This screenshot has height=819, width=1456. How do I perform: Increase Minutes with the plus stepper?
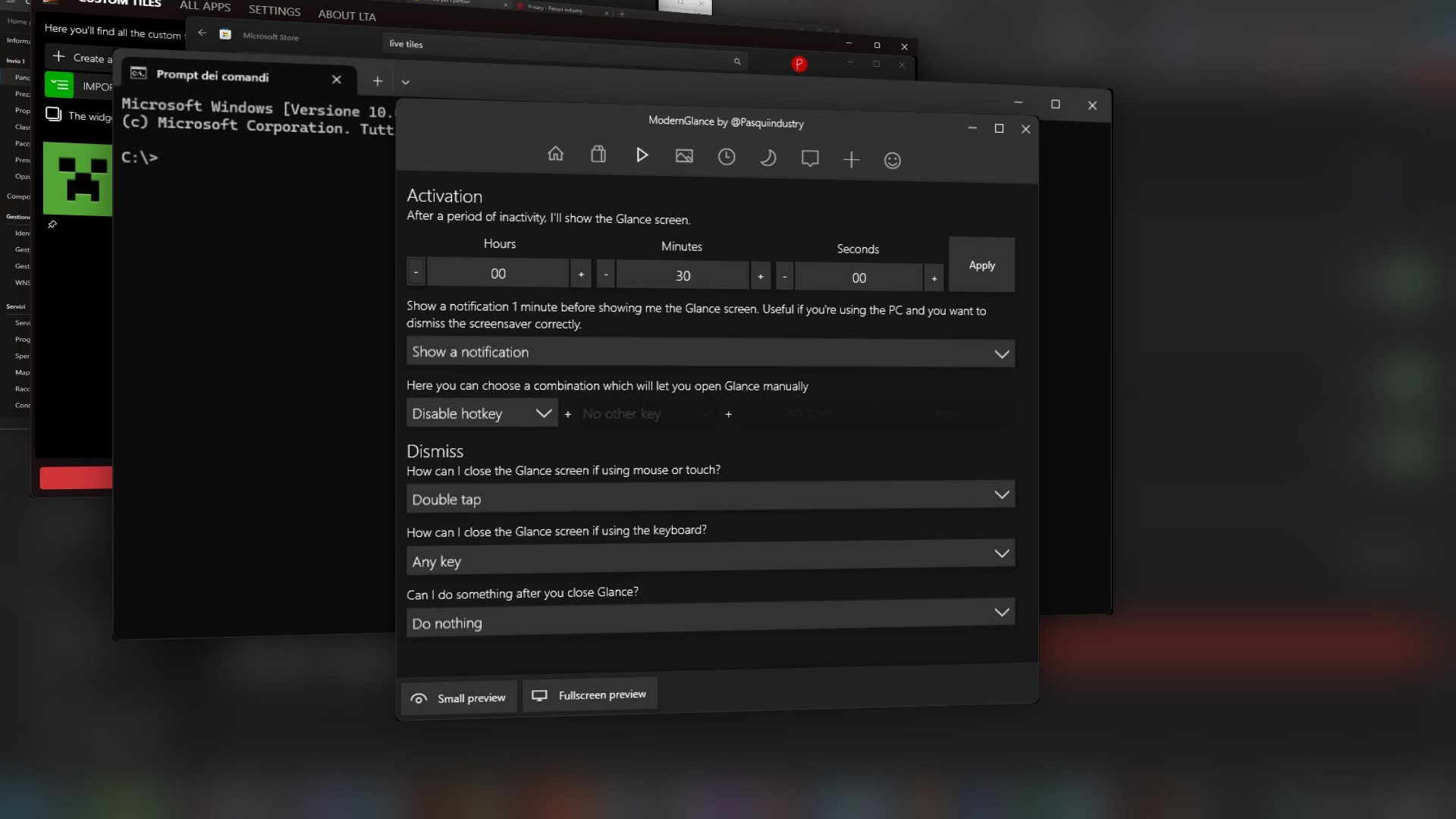coord(760,277)
